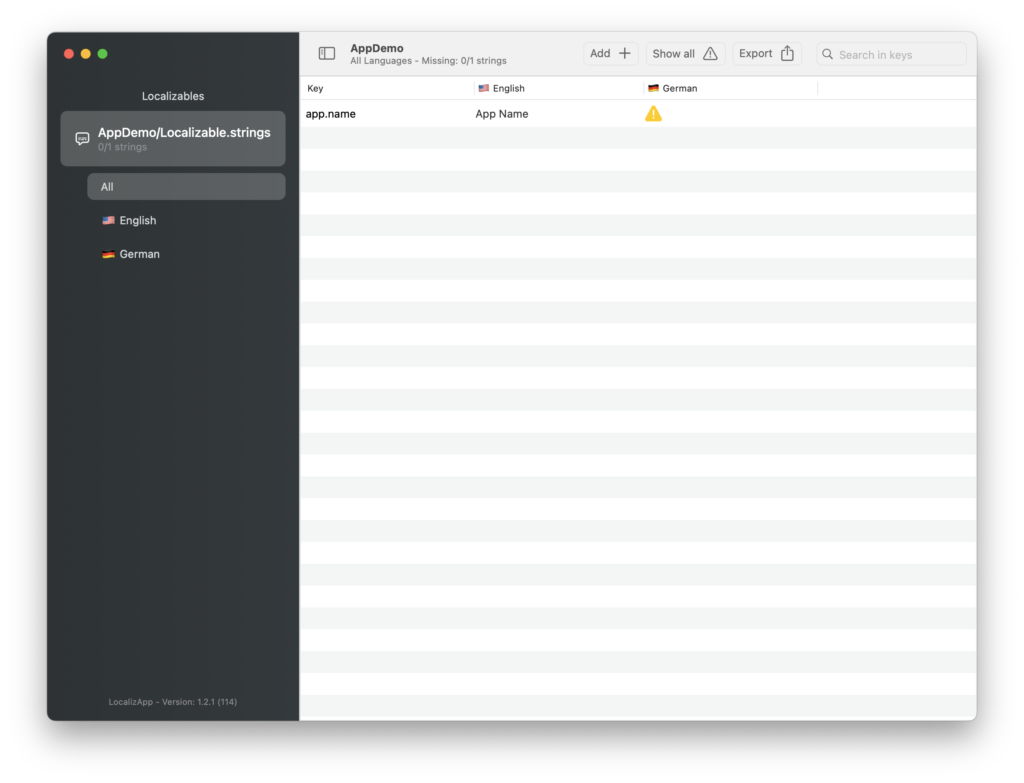The width and height of the screenshot is (1024, 783).
Task: Click the US flag in sidebar
Action: (108, 221)
